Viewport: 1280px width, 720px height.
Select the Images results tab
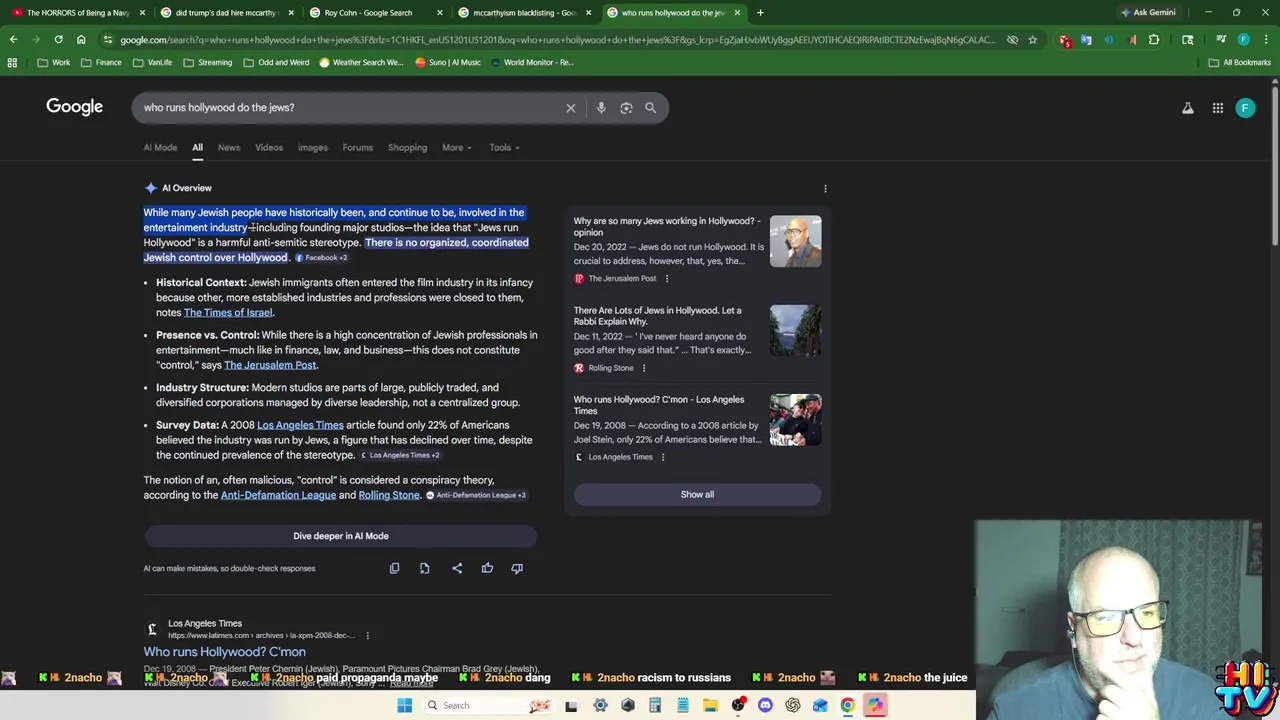[313, 148]
